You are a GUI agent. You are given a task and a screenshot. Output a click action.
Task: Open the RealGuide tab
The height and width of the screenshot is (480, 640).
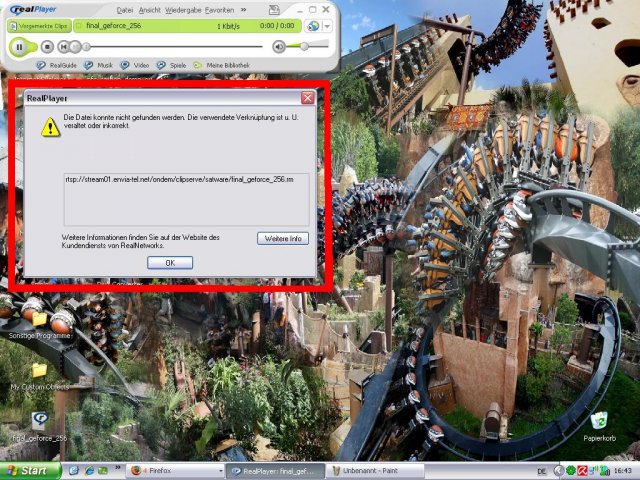coord(56,65)
